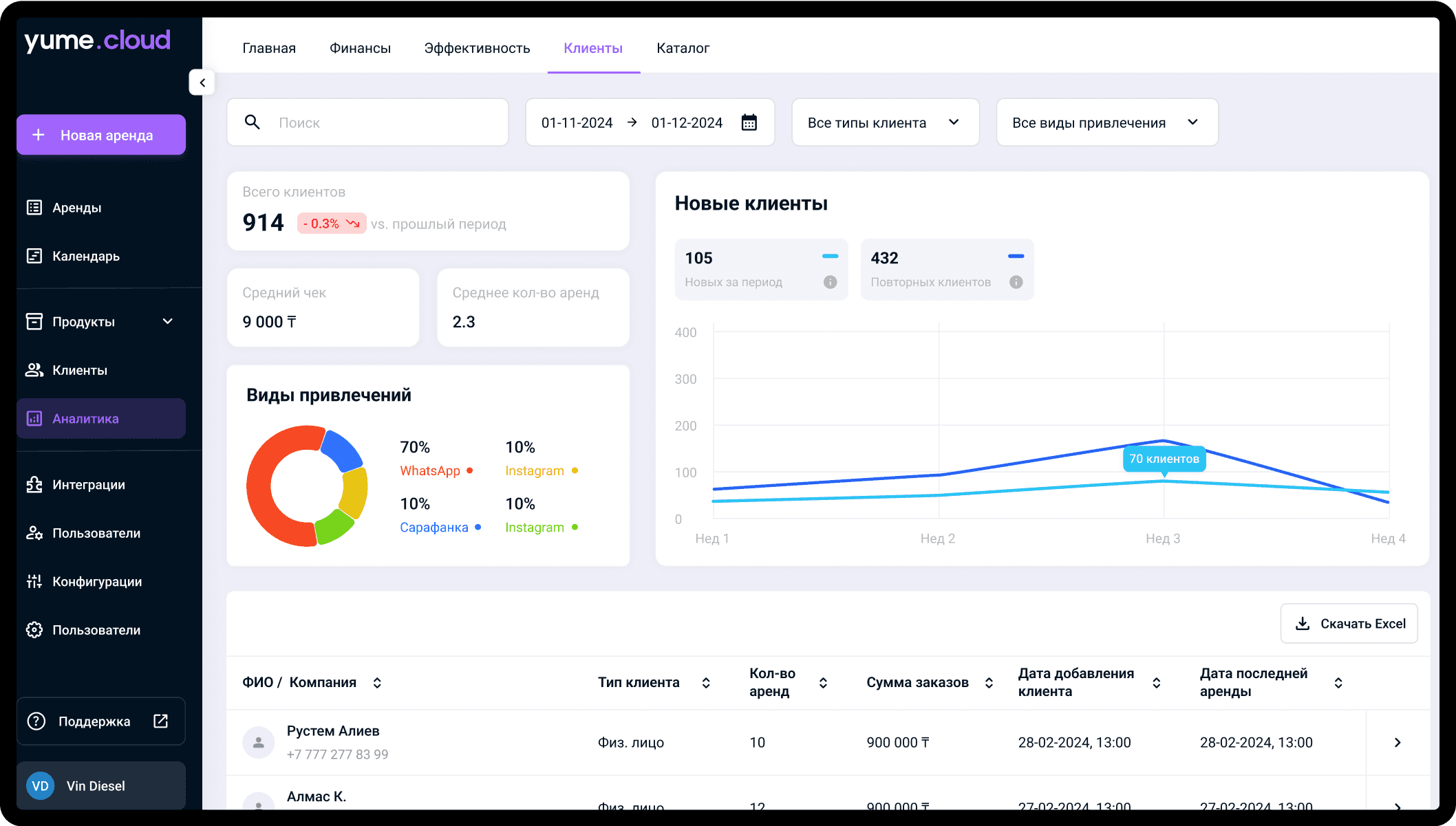Click the Скачать Excel button
Viewport: 1456px width, 826px height.
click(x=1349, y=624)
